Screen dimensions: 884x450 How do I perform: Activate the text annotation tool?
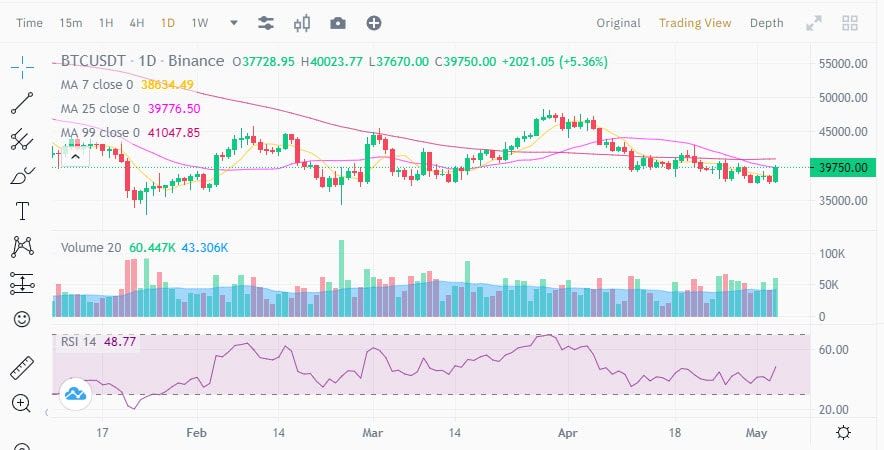tap(22, 211)
